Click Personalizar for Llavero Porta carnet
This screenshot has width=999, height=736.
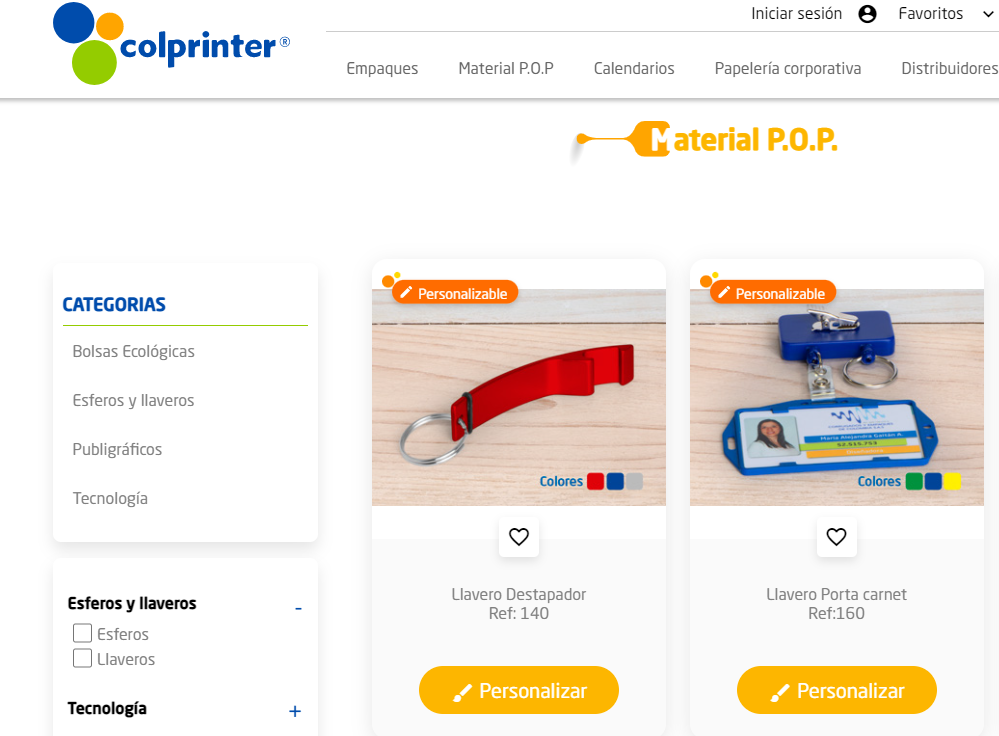(x=837, y=690)
